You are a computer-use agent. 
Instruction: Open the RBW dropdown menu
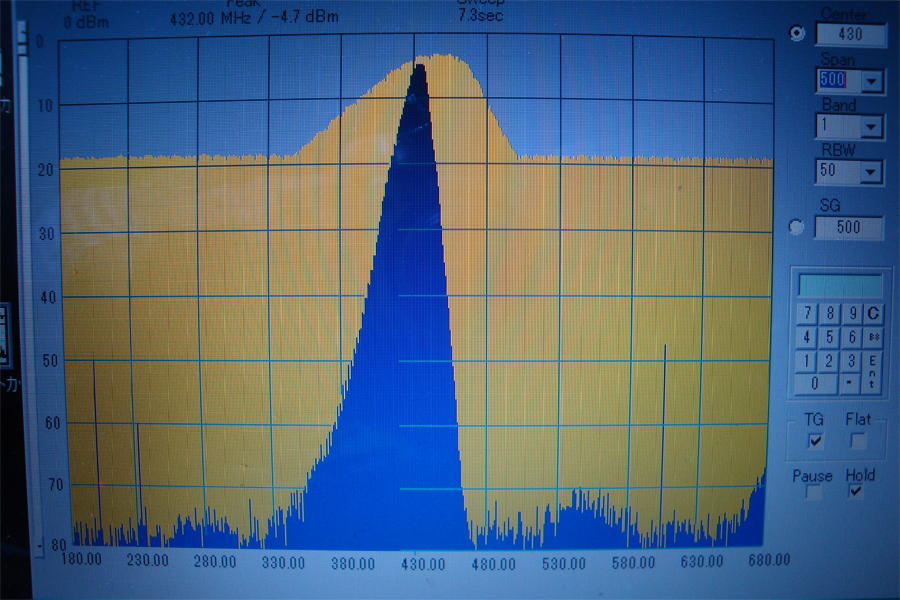point(871,173)
